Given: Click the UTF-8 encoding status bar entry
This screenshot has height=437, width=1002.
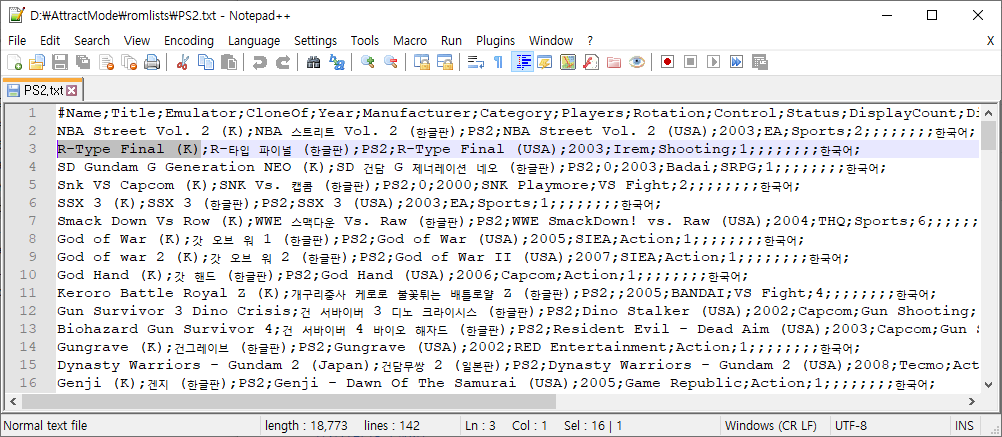Looking at the screenshot, I should 851,426.
